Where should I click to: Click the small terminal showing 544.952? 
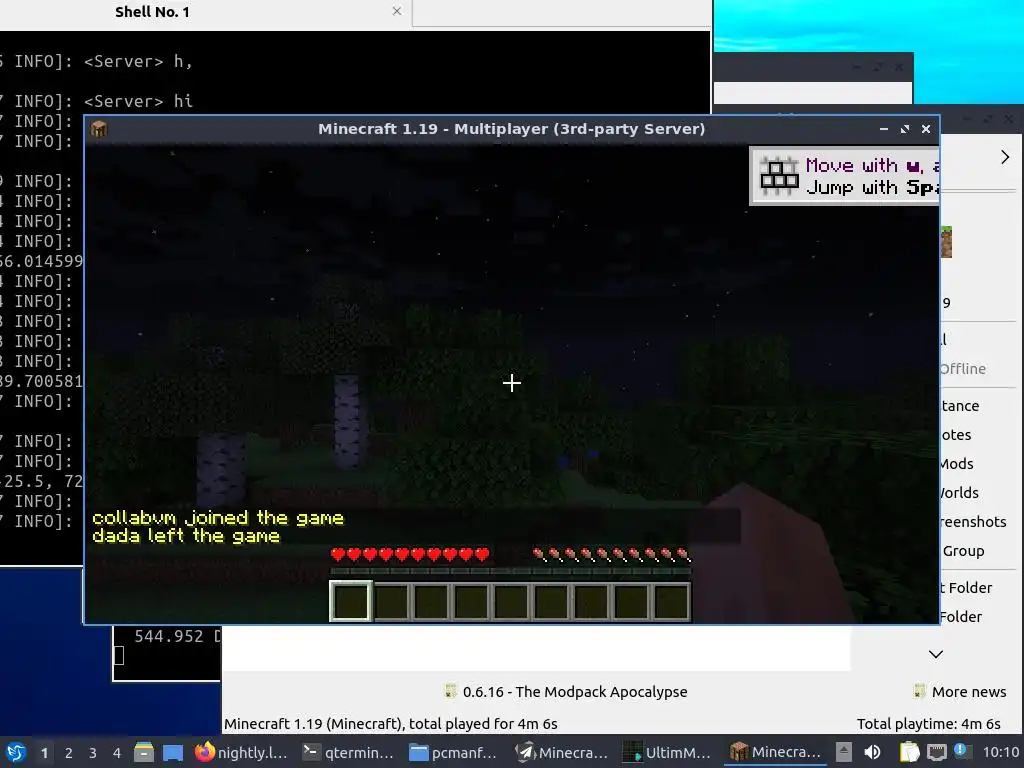click(x=167, y=653)
